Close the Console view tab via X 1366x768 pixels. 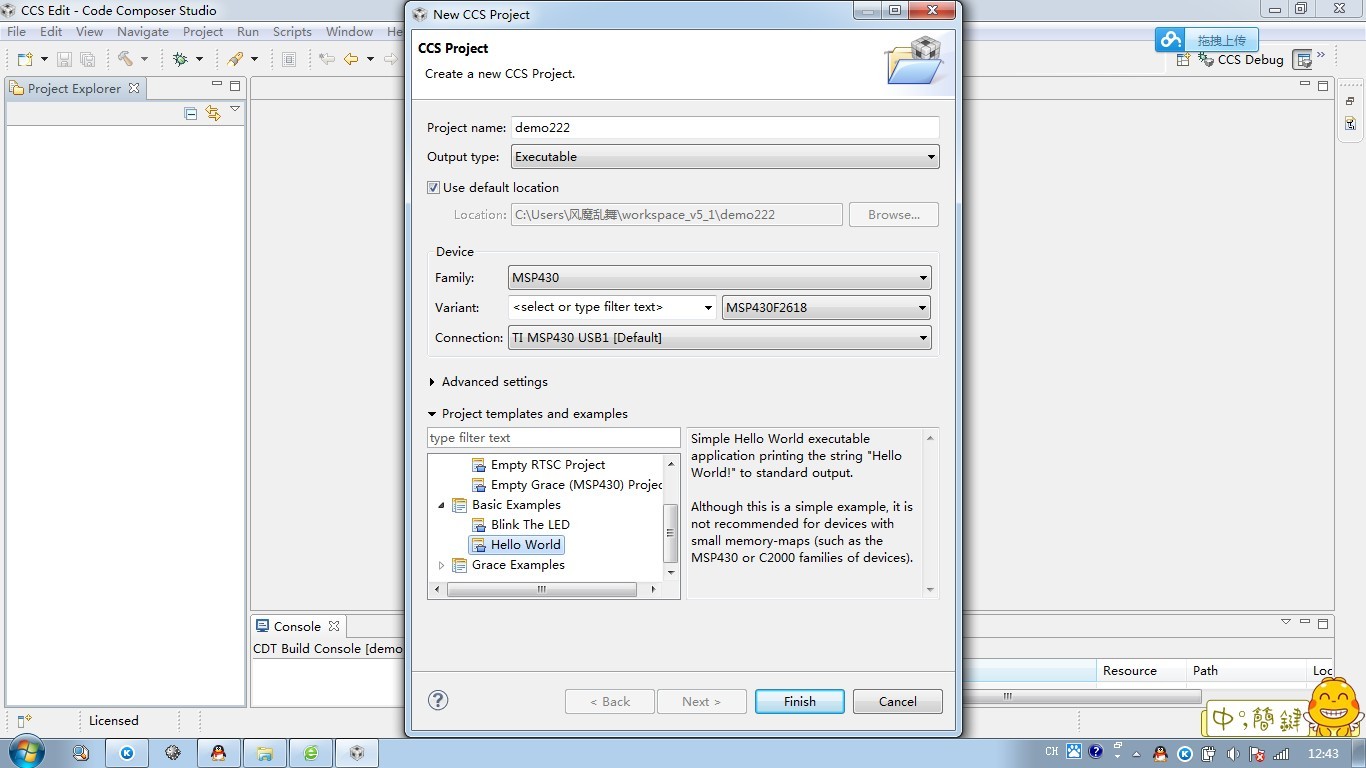tap(334, 626)
